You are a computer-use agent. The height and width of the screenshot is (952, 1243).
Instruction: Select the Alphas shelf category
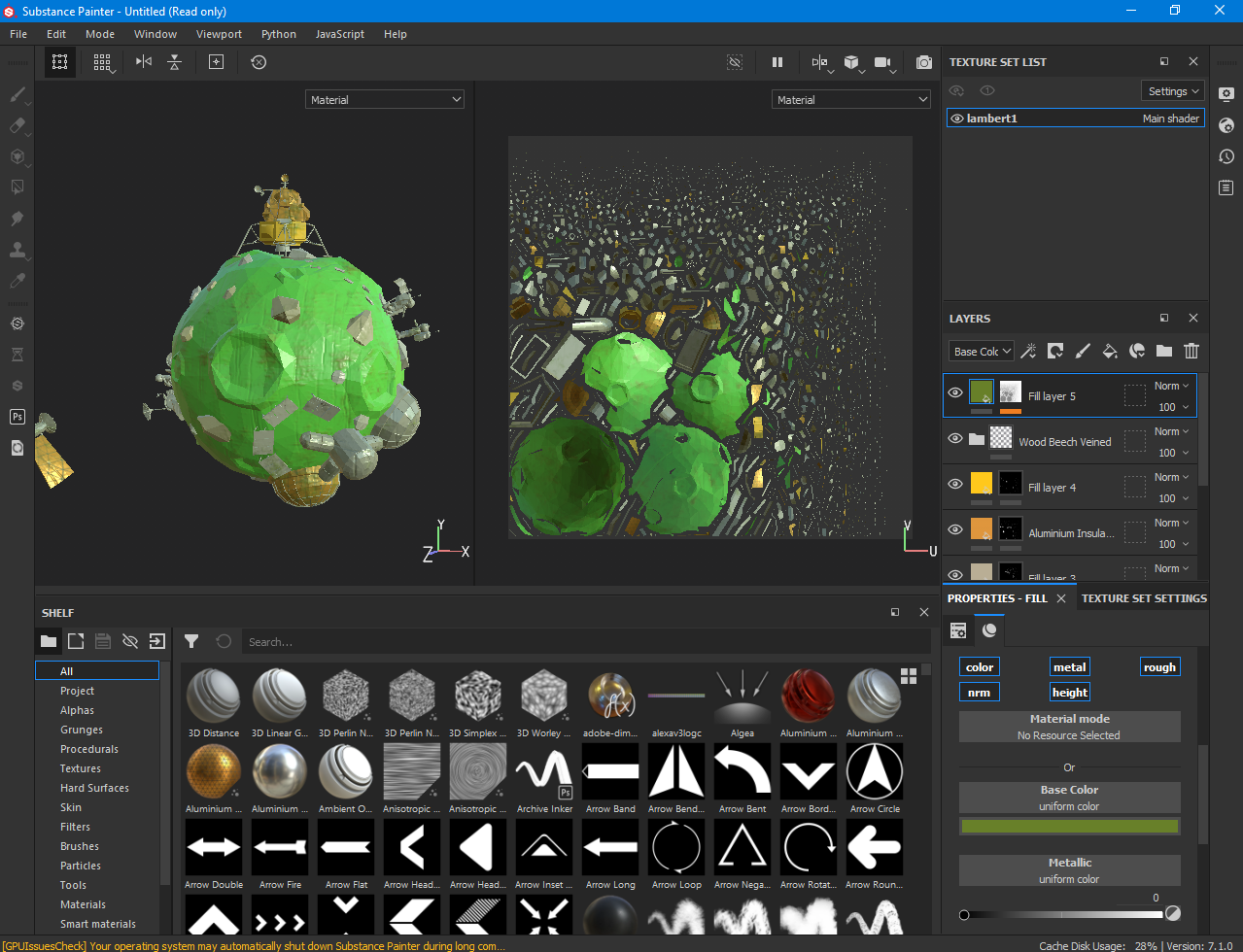(x=77, y=710)
